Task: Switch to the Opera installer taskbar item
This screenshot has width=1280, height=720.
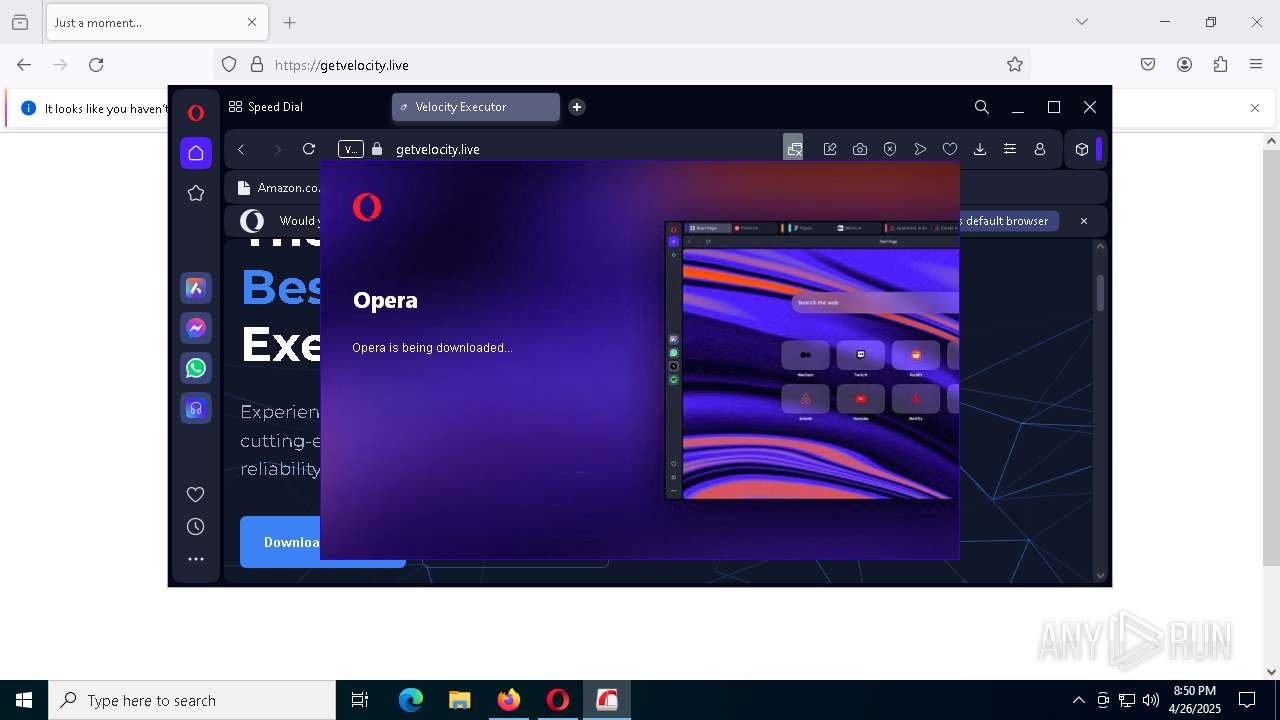Action: tap(607, 700)
